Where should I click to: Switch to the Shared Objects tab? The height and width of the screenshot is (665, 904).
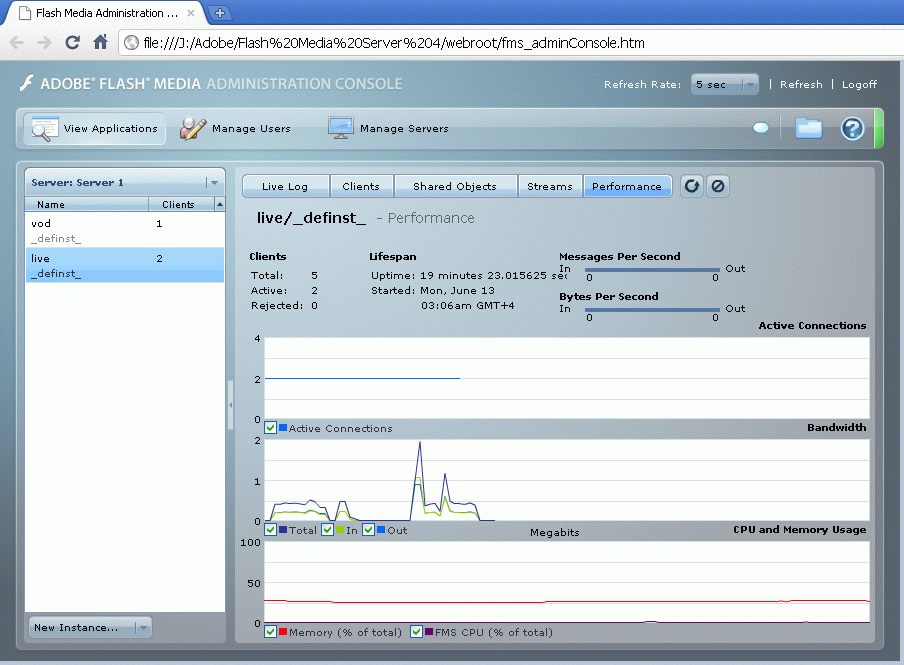(455, 186)
